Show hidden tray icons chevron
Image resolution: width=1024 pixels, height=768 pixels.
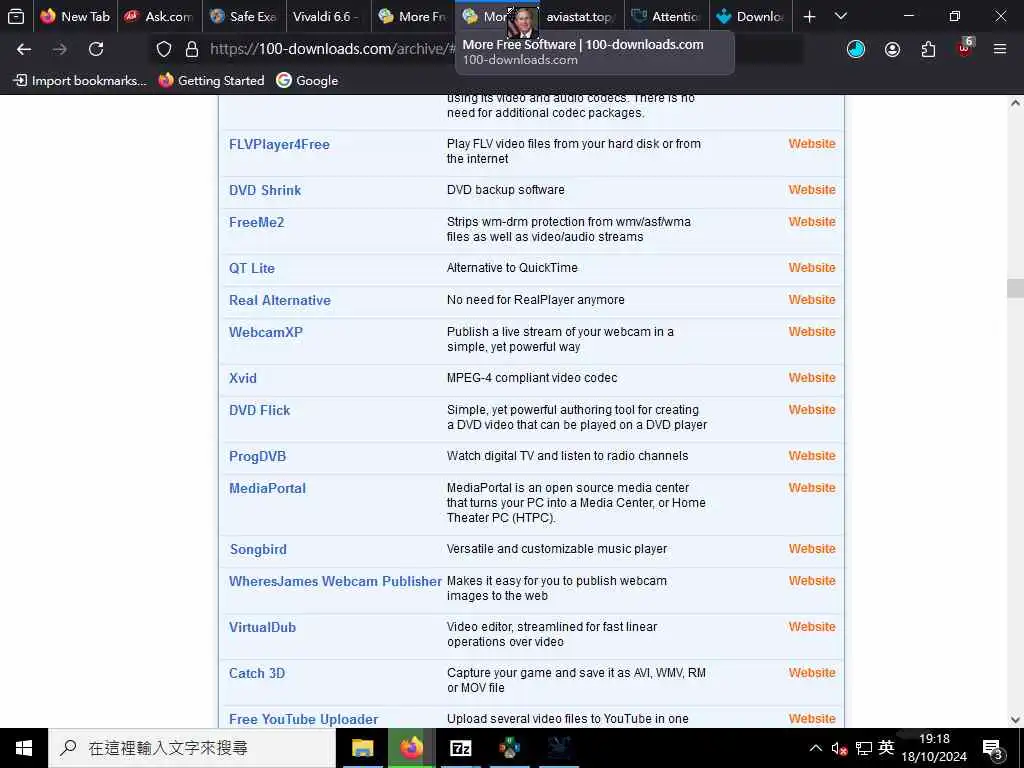coord(816,748)
